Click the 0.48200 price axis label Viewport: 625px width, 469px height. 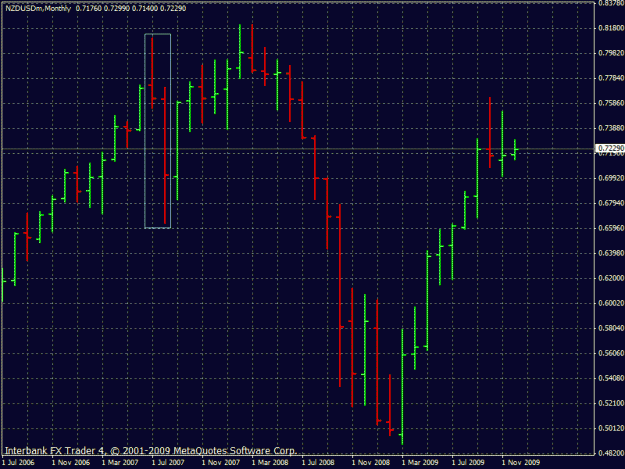[611, 453]
